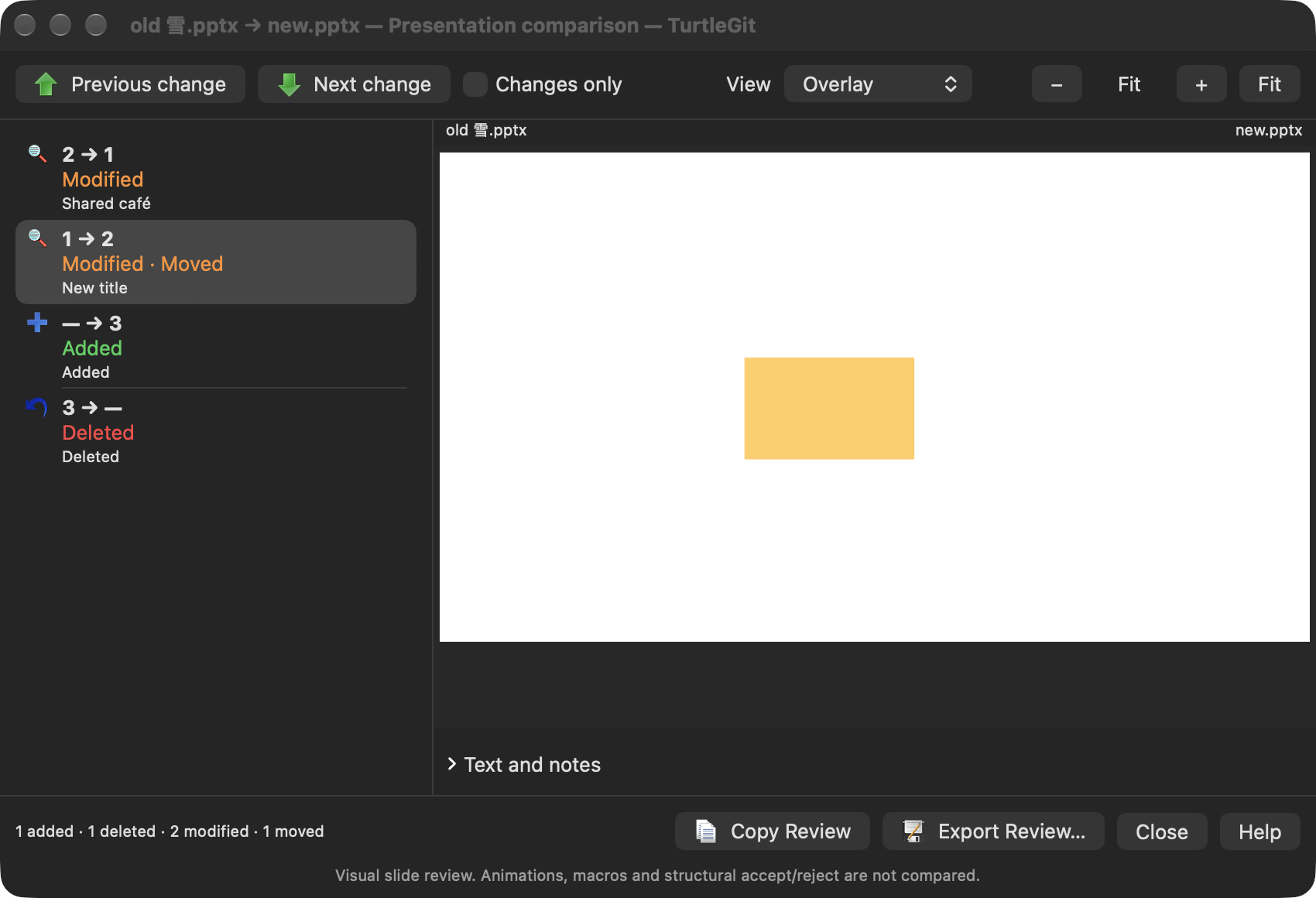This screenshot has width=1316, height=898.
Task: Click blue undo icon of Deleted slide
Action: (37, 406)
